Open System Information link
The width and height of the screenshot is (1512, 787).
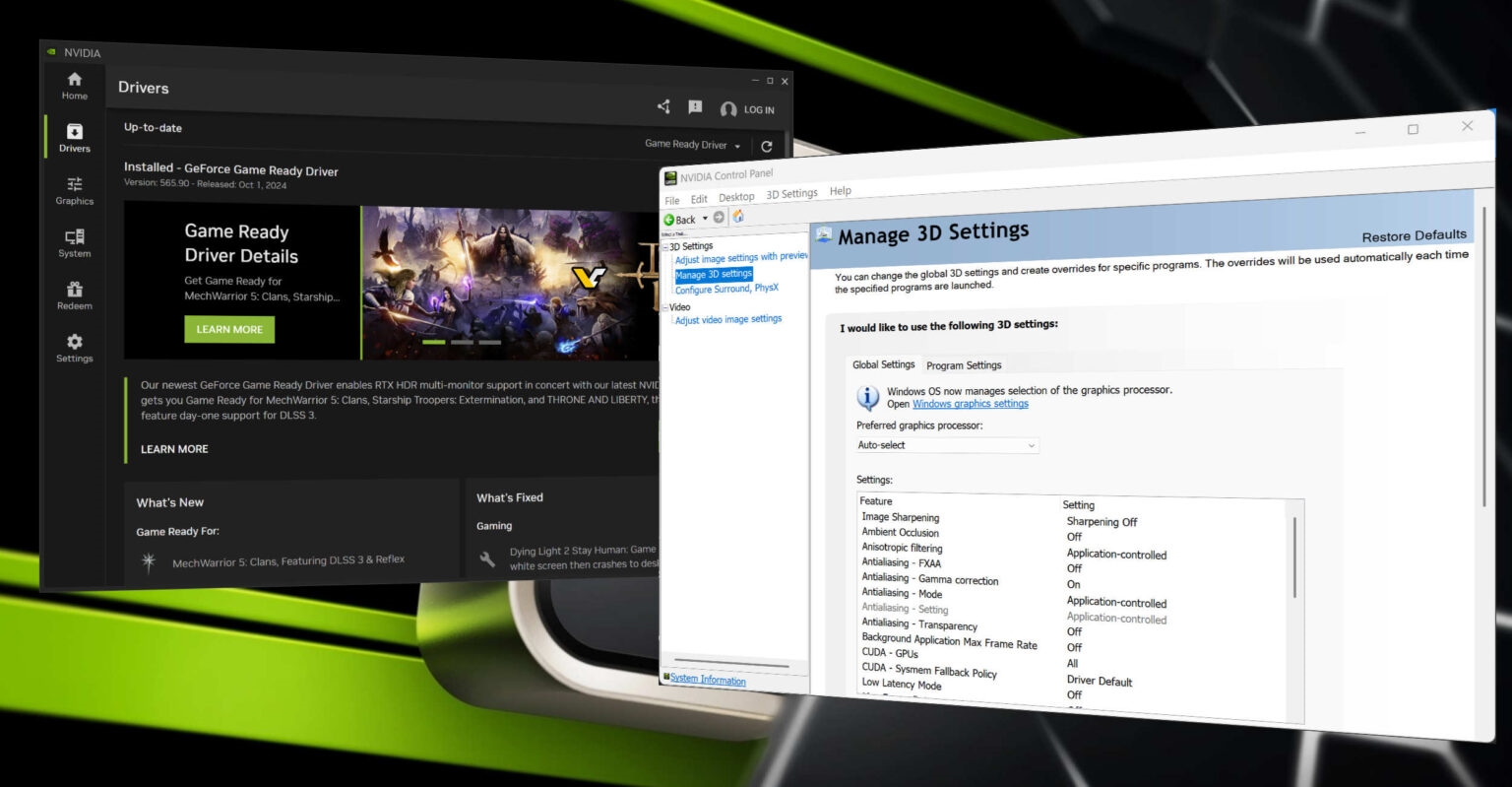[708, 680]
